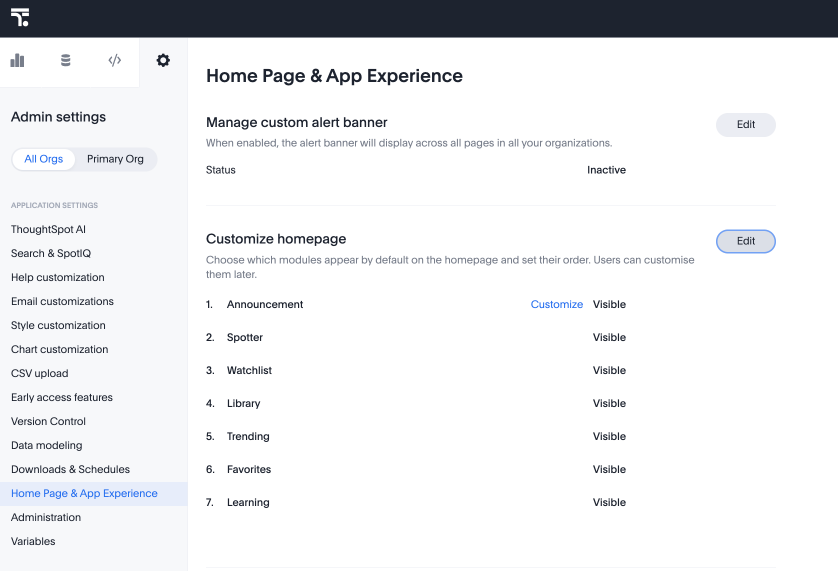
Task: Switch to All Orgs scope
Action: [x=43, y=159]
